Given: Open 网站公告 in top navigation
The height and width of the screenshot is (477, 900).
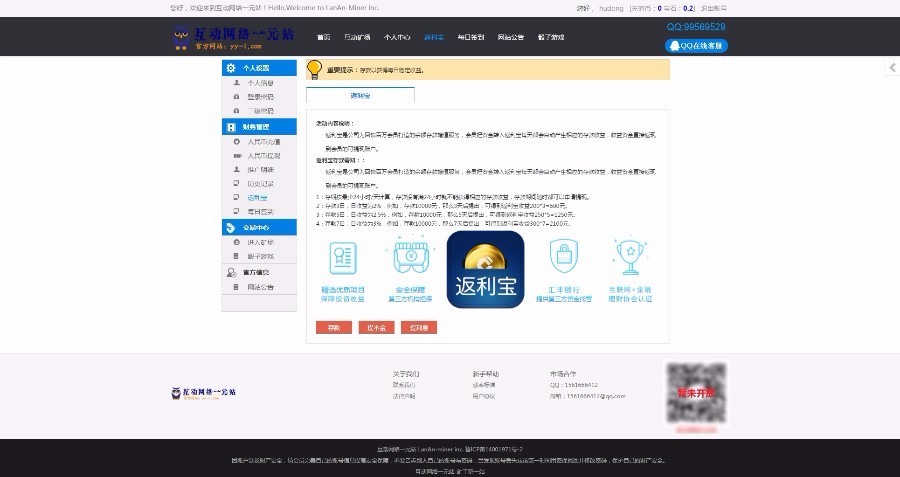Looking at the screenshot, I should pos(511,37).
